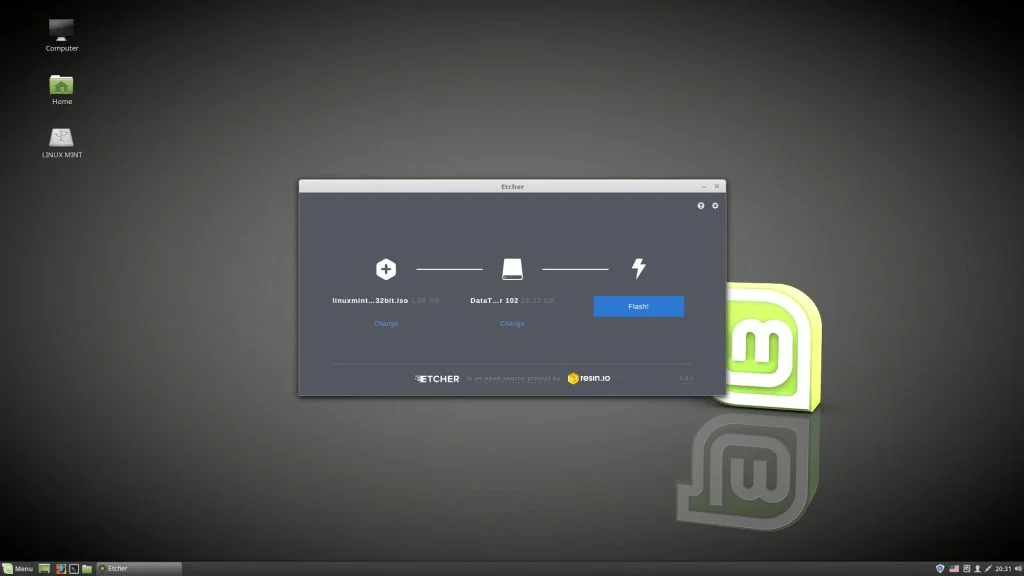Click the drive icon in Etcher
1024x576 pixels.
pos(512,269)
